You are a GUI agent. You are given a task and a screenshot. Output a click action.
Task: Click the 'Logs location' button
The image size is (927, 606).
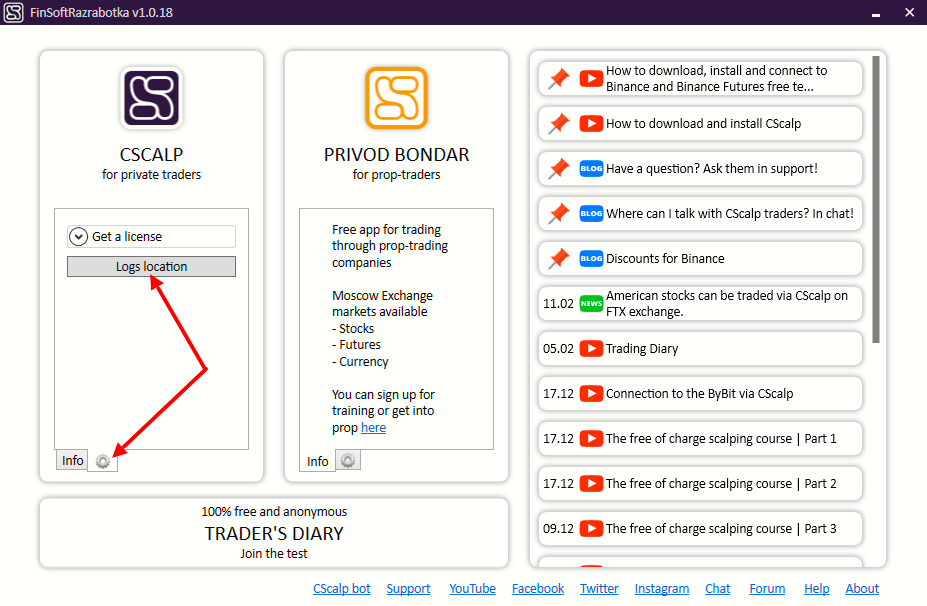[x=151, y=267]
